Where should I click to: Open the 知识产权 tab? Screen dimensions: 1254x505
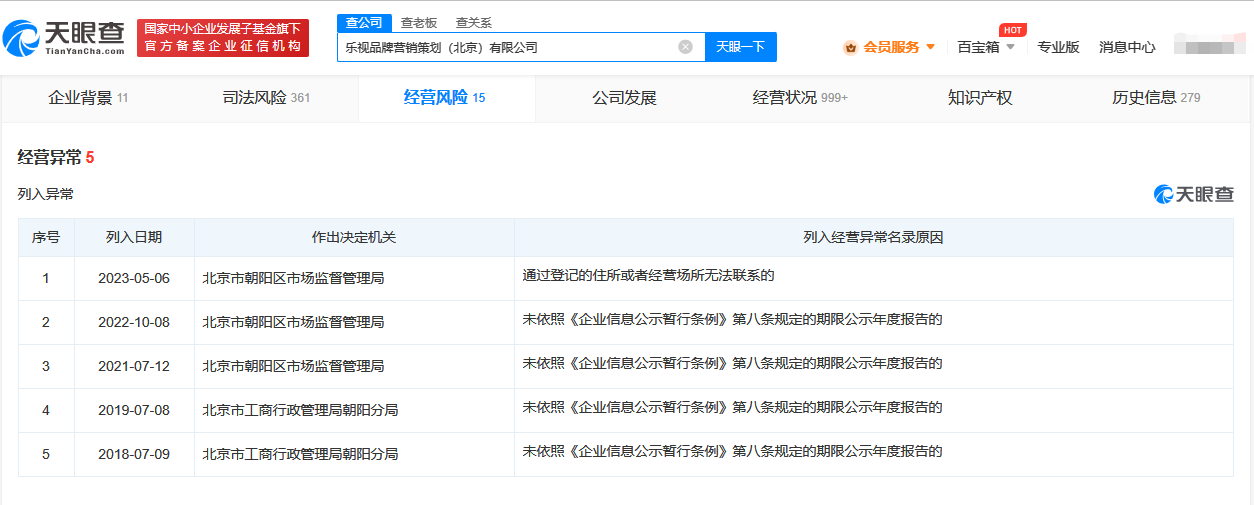click(980, 98)
